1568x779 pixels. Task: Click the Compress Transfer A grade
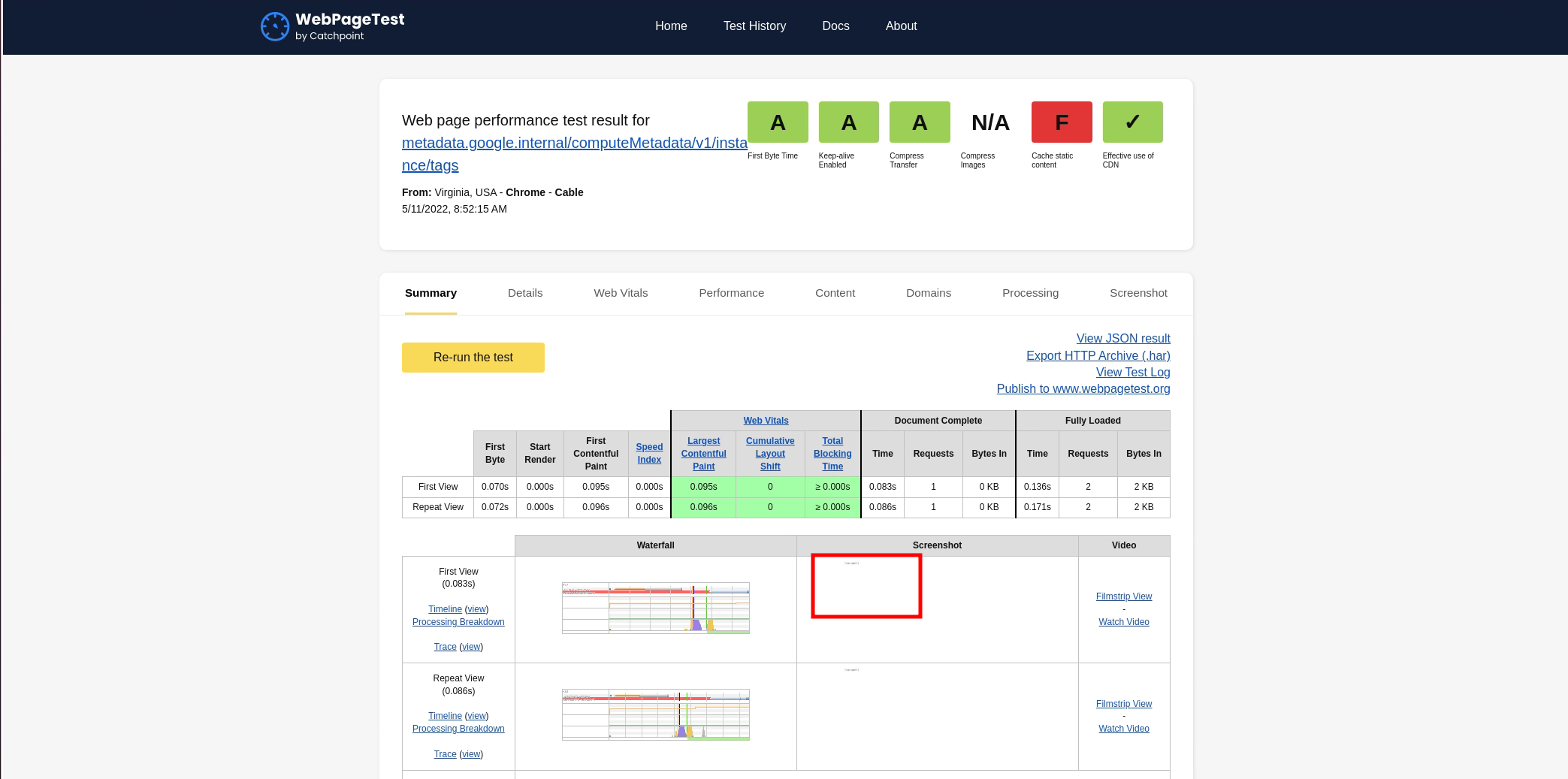point(919,122)
